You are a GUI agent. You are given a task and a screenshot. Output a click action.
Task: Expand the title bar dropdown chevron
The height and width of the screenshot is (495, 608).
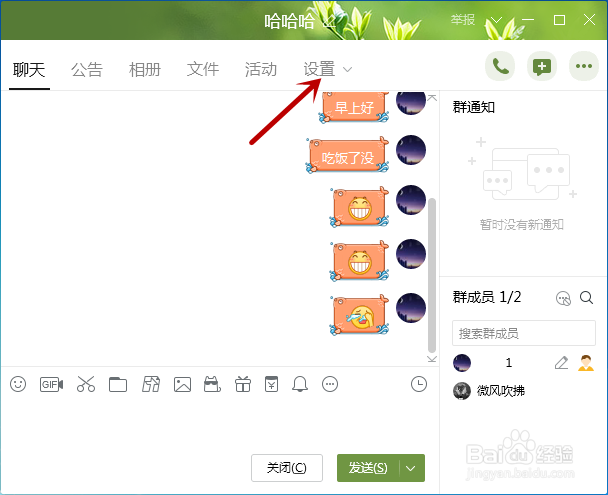[x=496, y=20]
